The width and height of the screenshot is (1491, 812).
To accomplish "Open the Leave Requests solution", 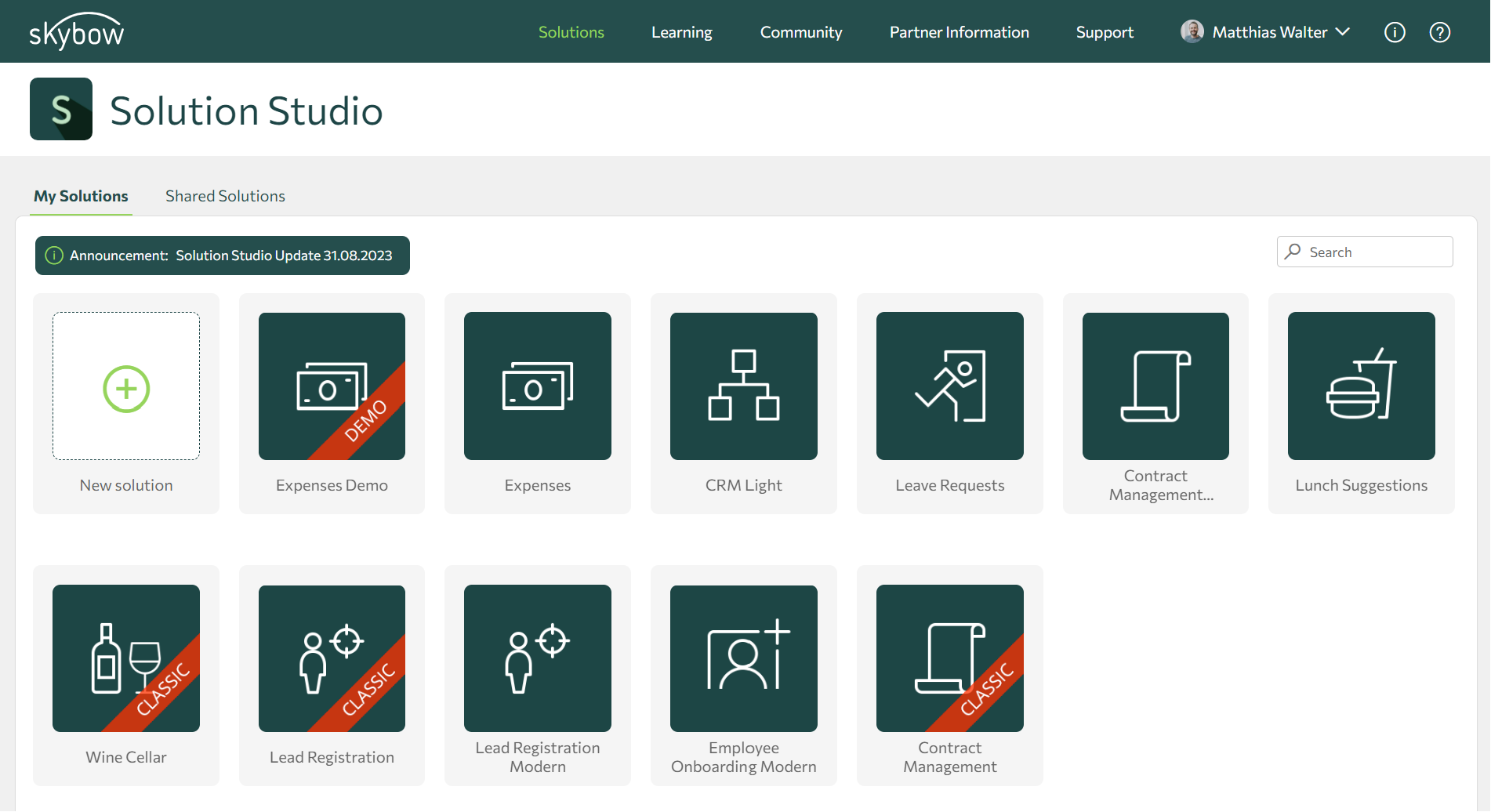I will click(949, 386).
